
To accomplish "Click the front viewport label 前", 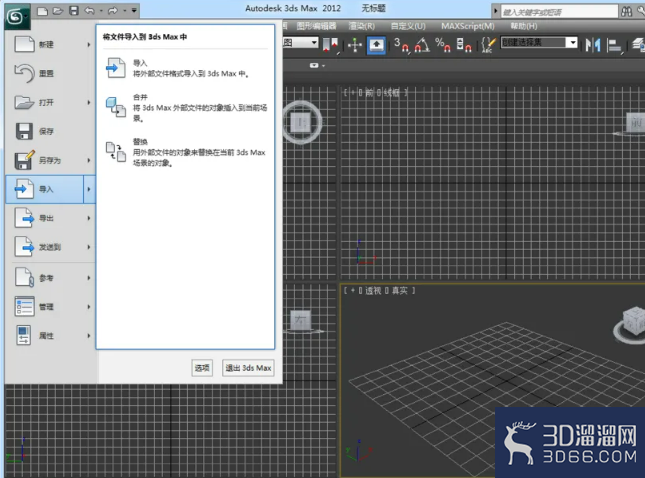I will [x=369, y=93].
